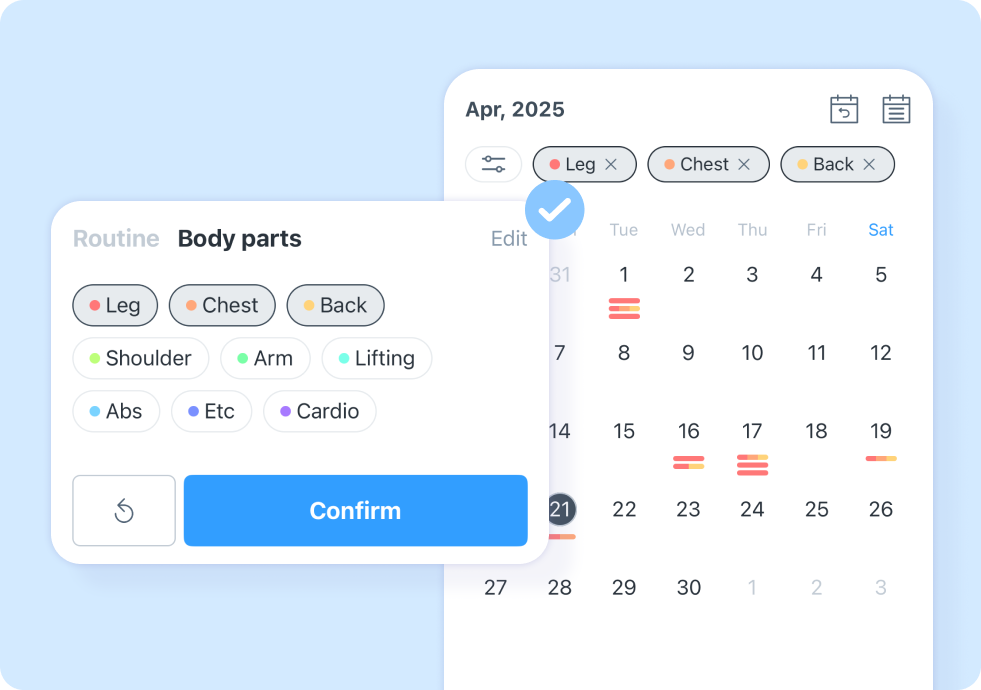Screen dimensions: 981x690
Task: Click the reset arrow button beside Confirm
Action: coord(124,510)
